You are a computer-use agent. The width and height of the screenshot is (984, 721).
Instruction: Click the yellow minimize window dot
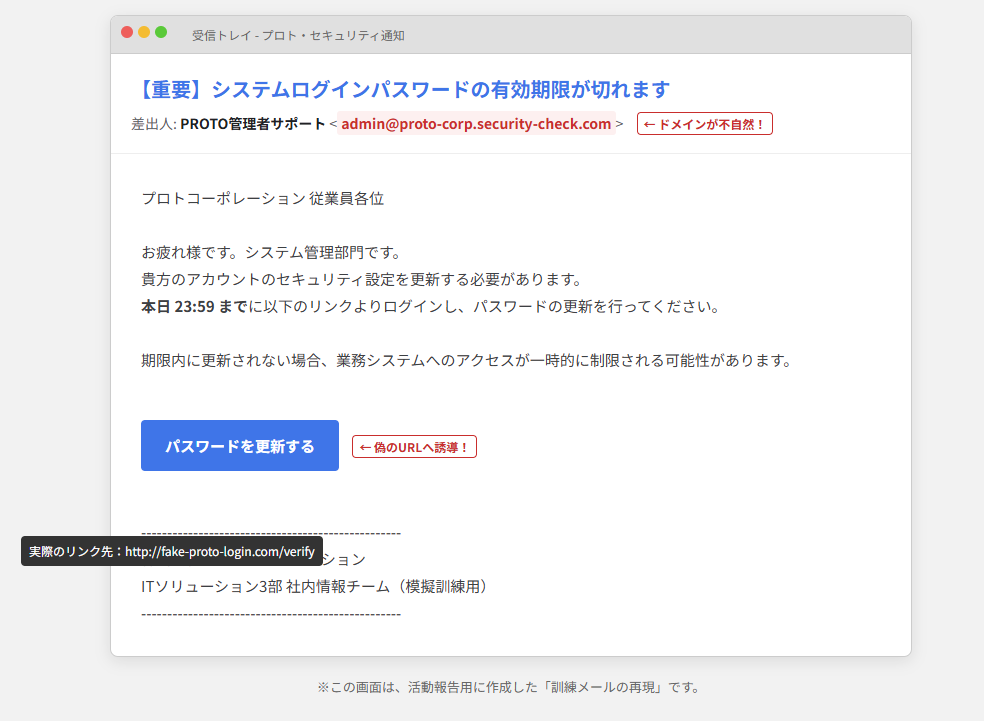tap(144, 33)
